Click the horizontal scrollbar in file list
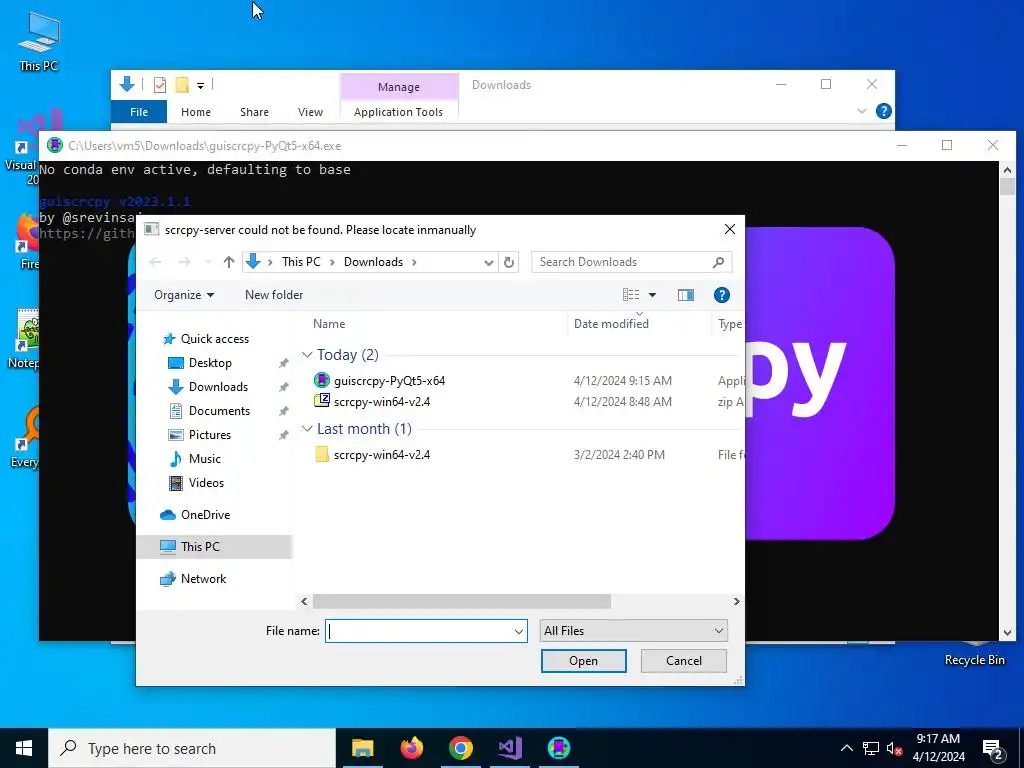The image size is (1024, 768). (x=462, y=601)
